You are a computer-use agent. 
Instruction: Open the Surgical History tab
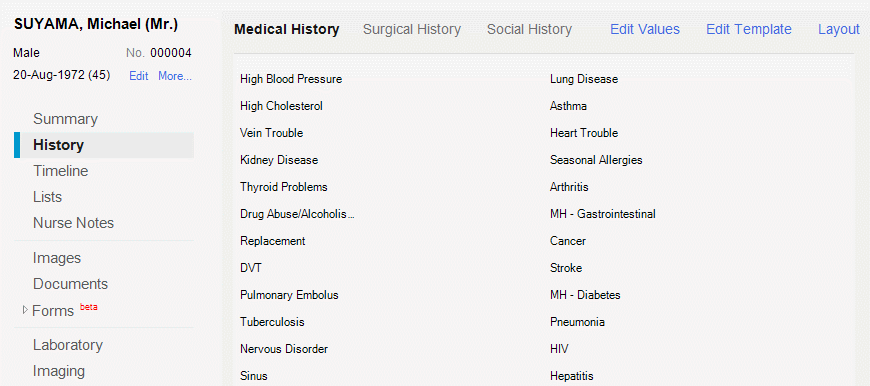(412, 29)
